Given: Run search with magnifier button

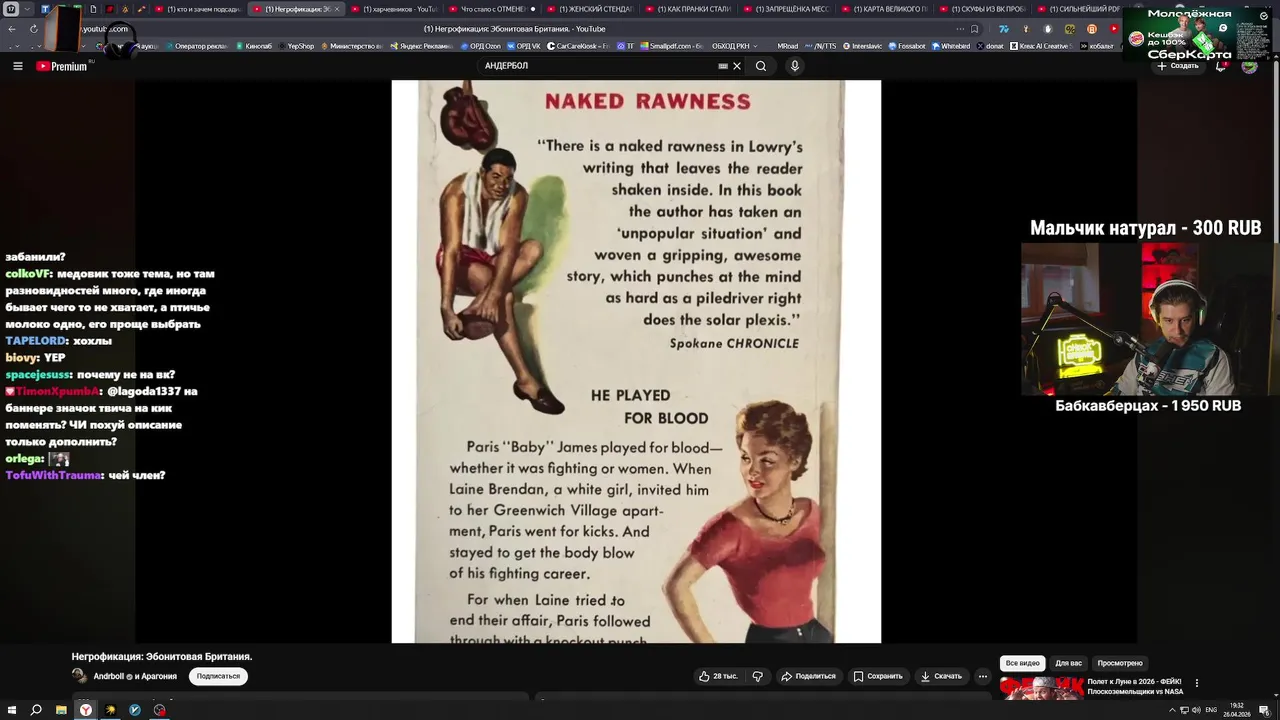Looking at the screenshot, I should [761, 66].
